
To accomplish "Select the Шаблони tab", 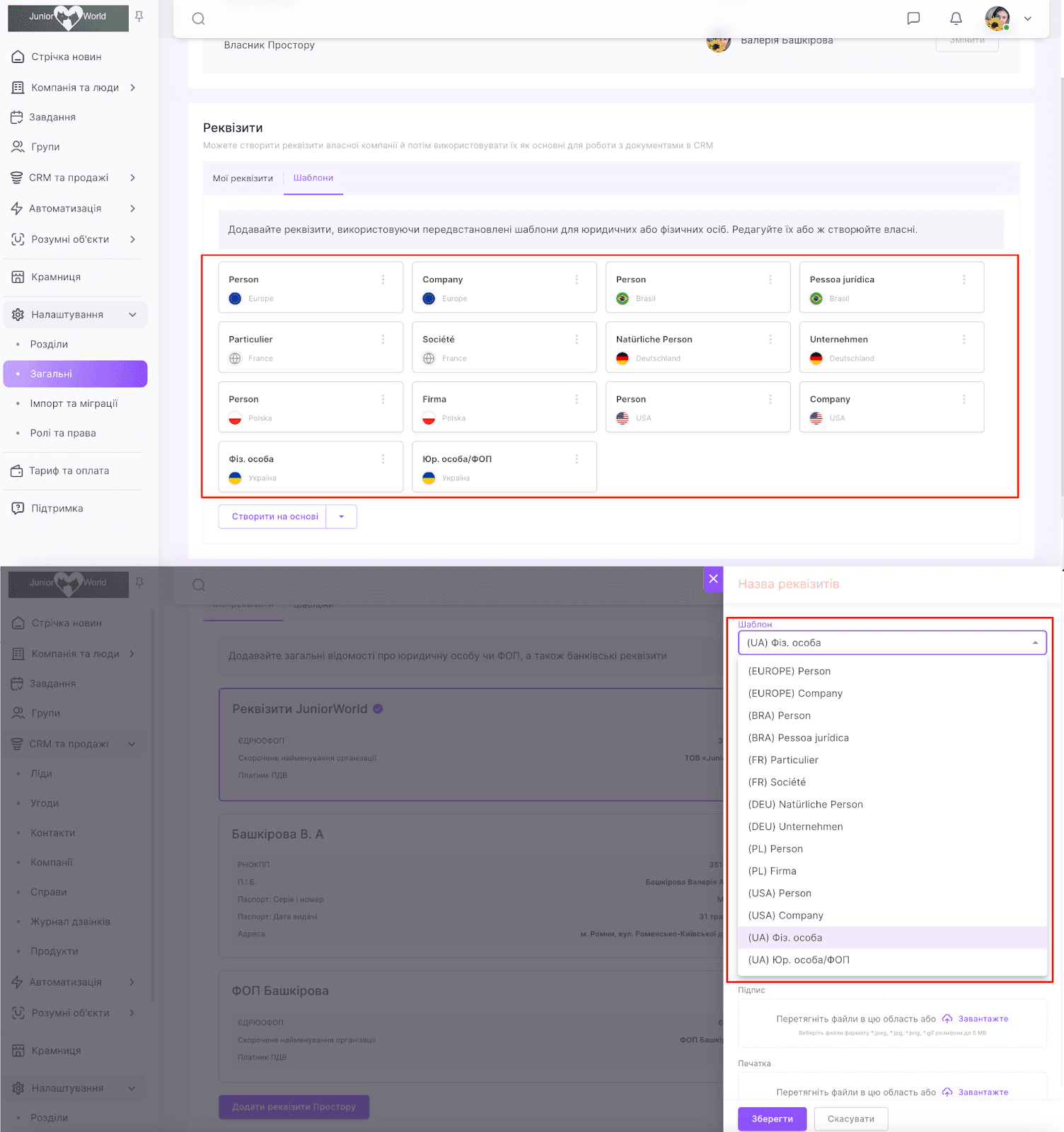I will [x=313, y=178].
